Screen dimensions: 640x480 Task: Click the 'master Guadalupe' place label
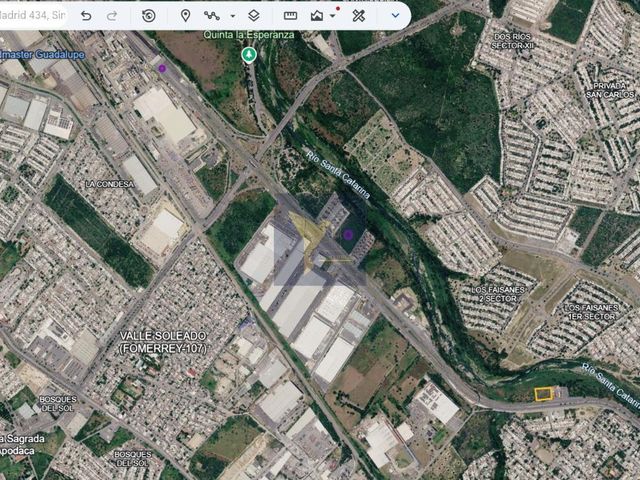(x=42, y=54)
